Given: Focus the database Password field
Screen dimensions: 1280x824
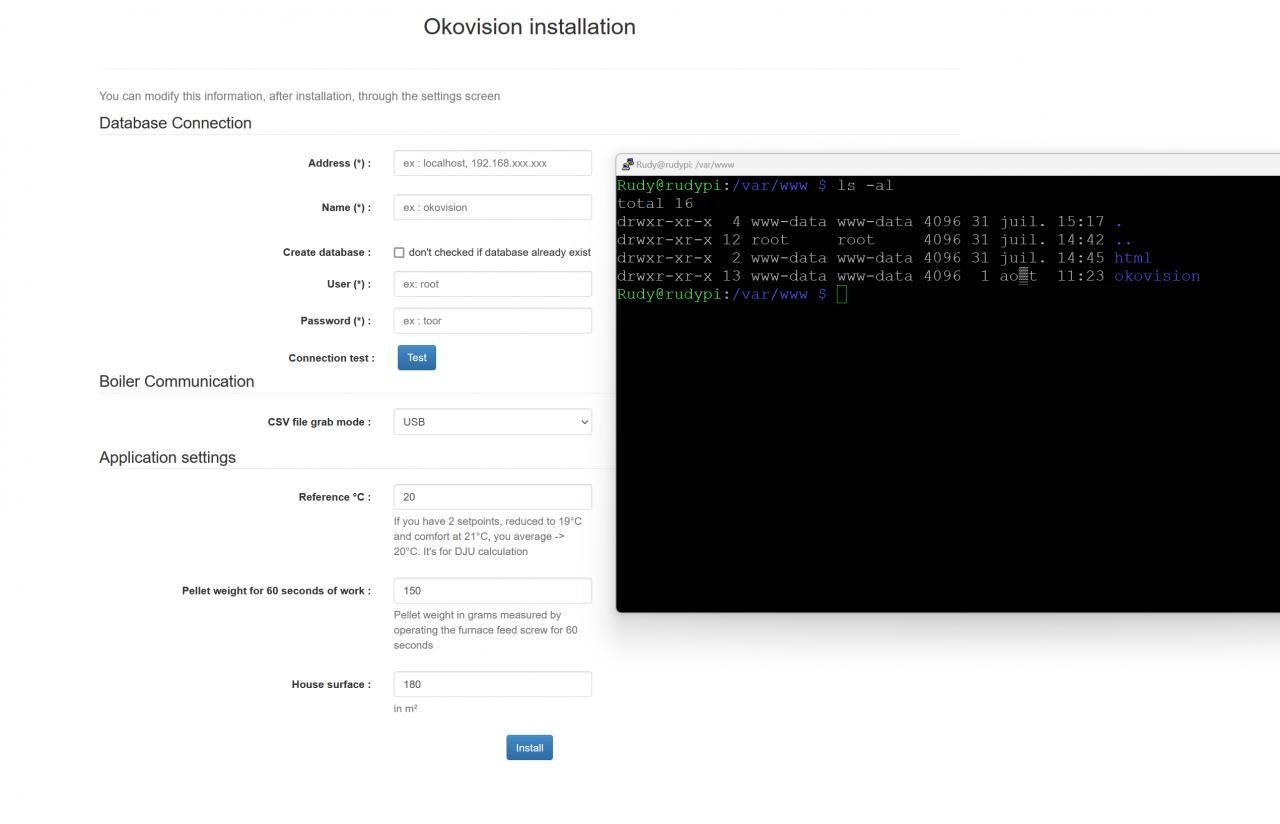Looking at the screenshot, I should (x=492, y=321).
